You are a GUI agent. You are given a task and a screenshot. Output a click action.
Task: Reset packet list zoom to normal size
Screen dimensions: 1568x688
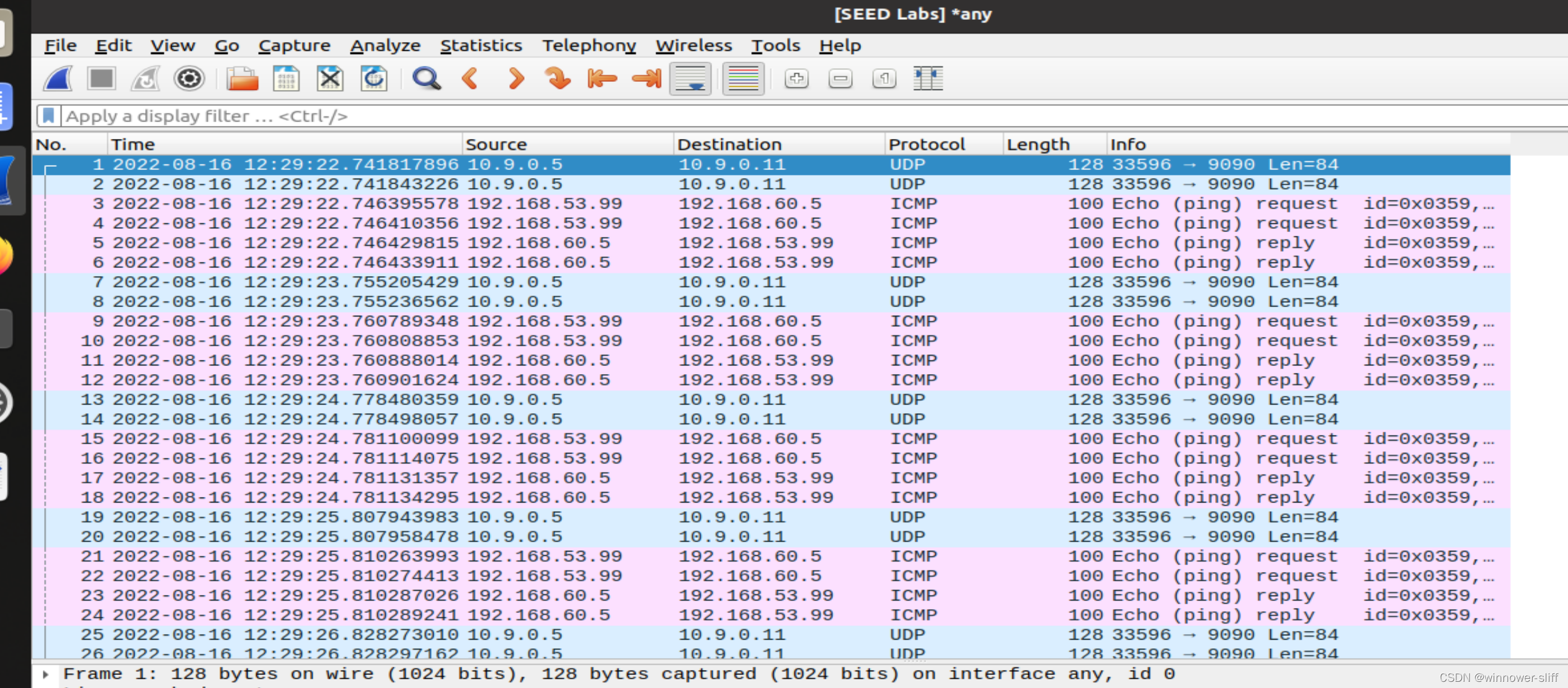tap(884, 79)
